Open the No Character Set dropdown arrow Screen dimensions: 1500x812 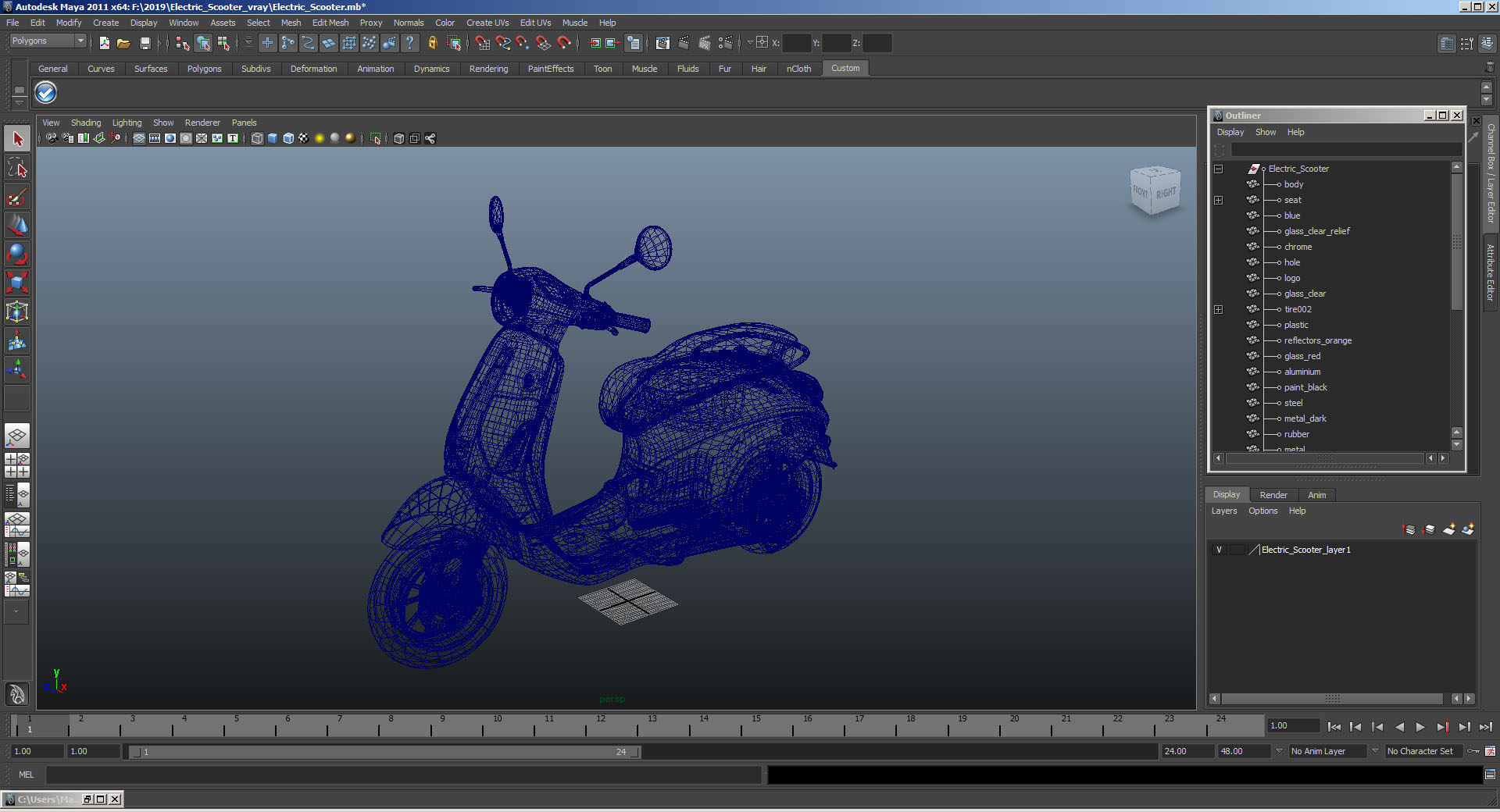1375,751
